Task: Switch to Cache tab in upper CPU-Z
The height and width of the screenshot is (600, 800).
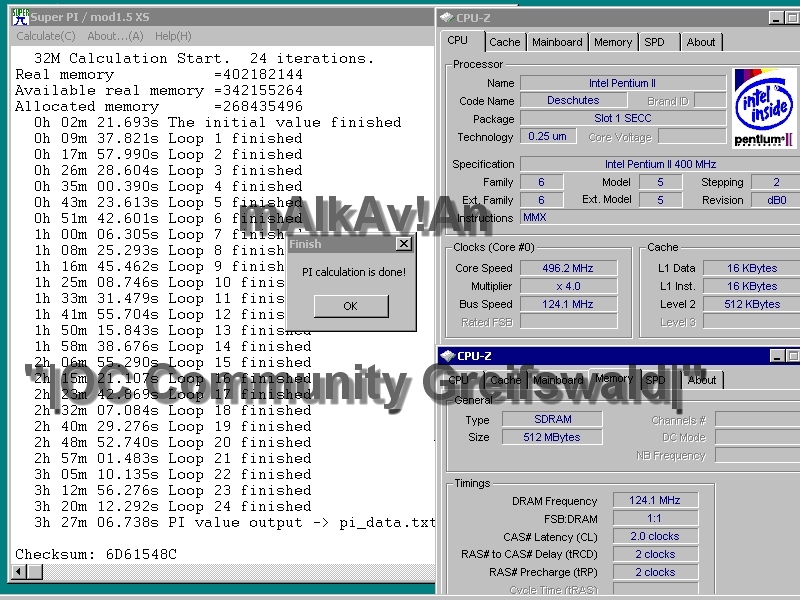Action: [505, 42]
